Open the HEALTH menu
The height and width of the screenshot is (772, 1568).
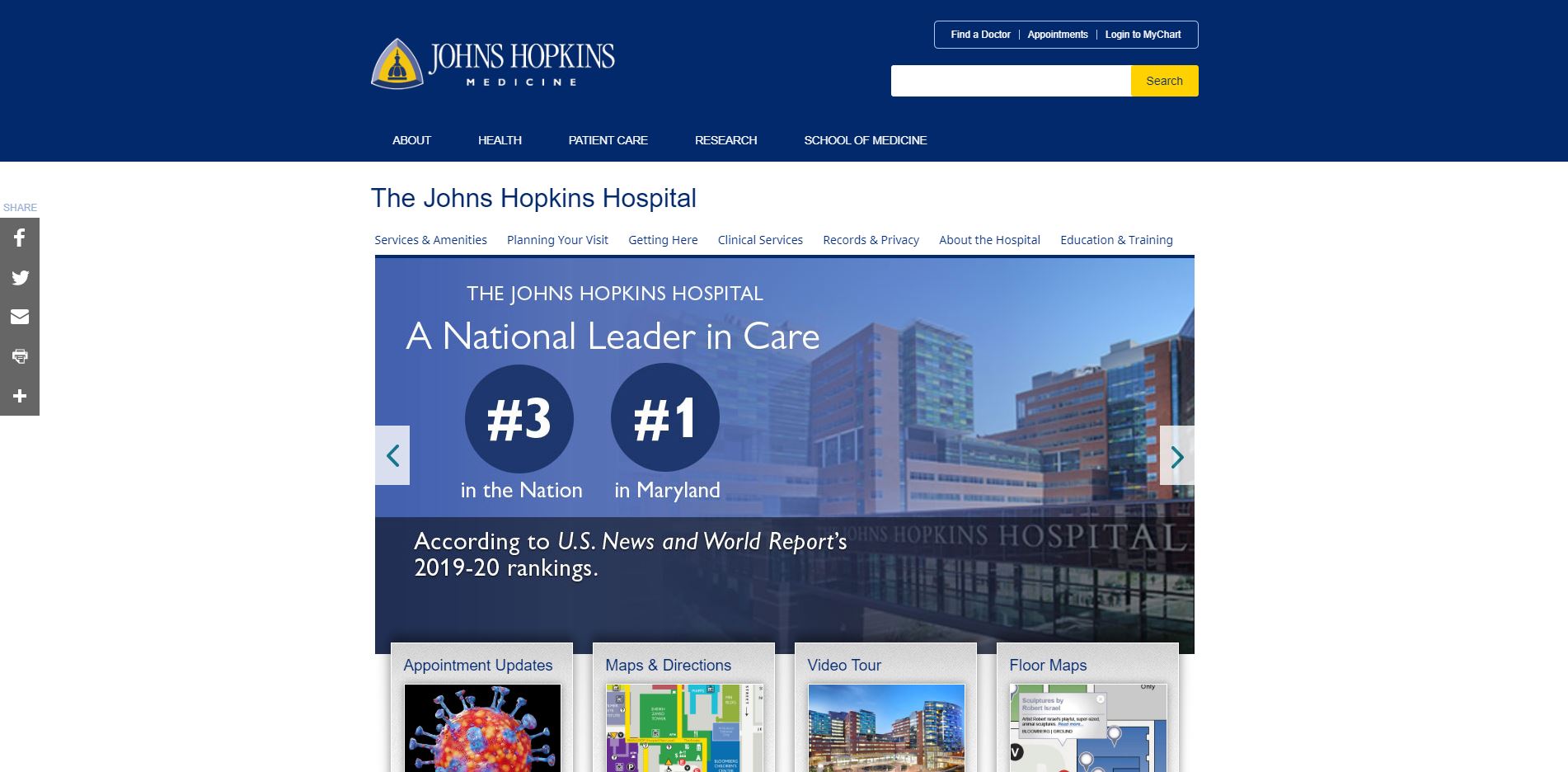(x=500, y=140)
